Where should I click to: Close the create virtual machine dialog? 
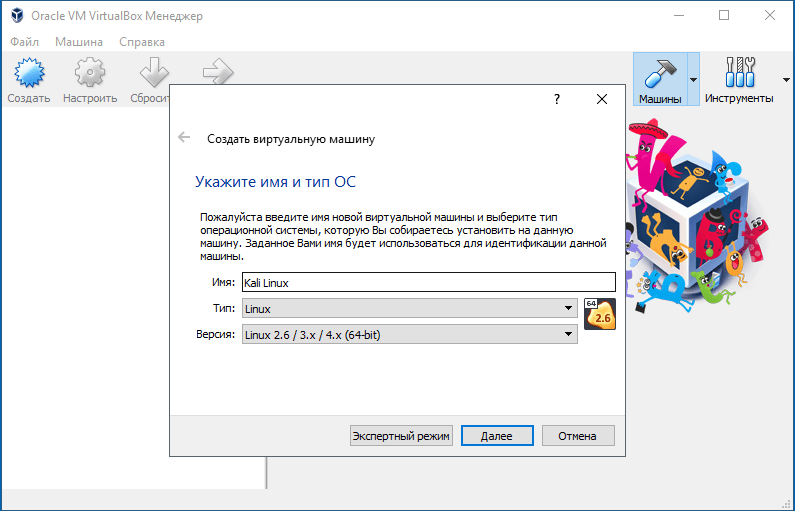pyautogui.click(x=602, y=99)
